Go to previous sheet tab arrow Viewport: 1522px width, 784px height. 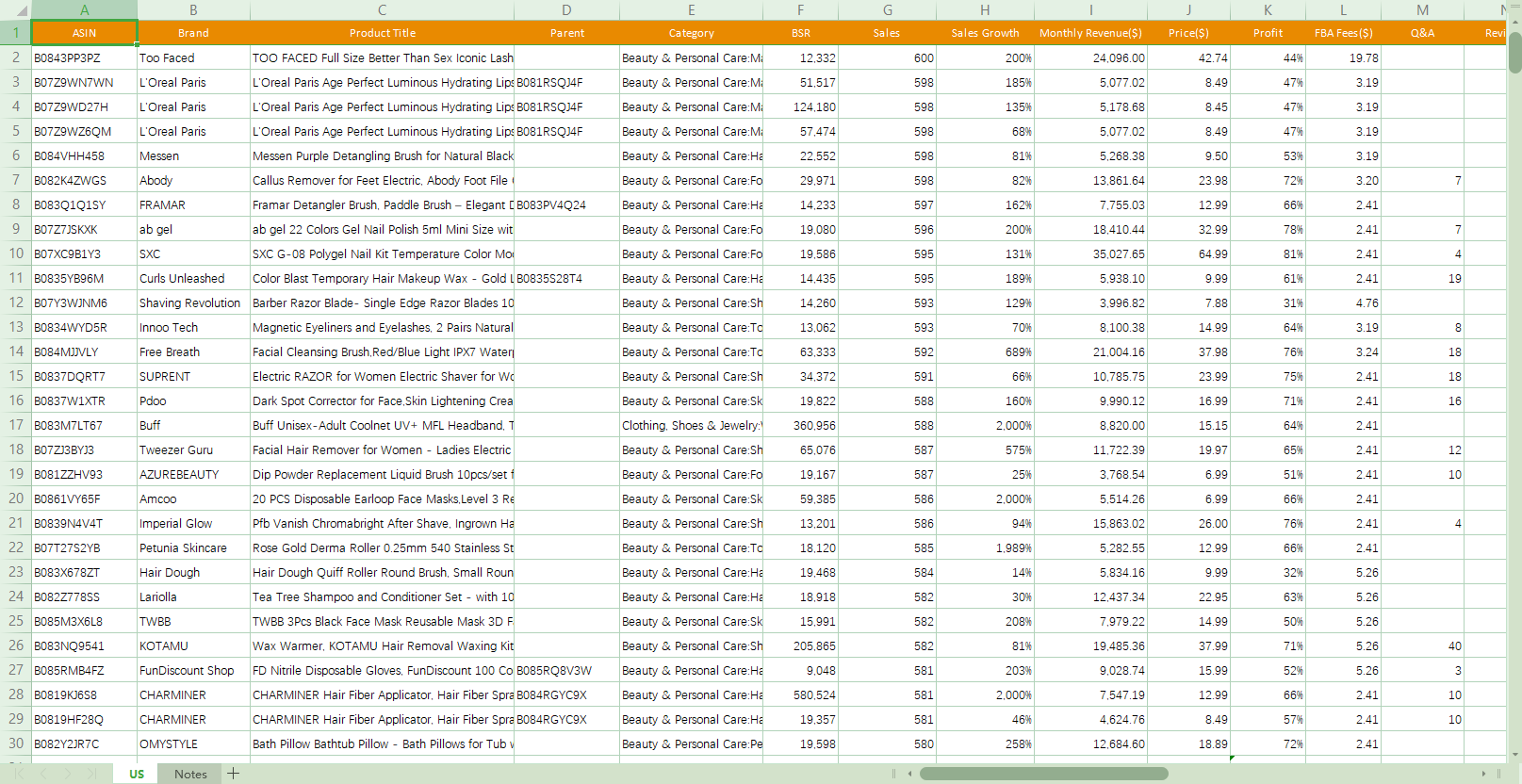click(43, 774)
